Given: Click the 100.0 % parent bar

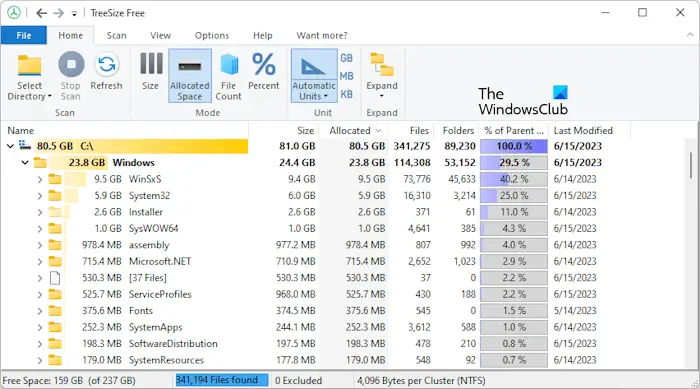Looking at the screenshot, I should pos(514,146).
